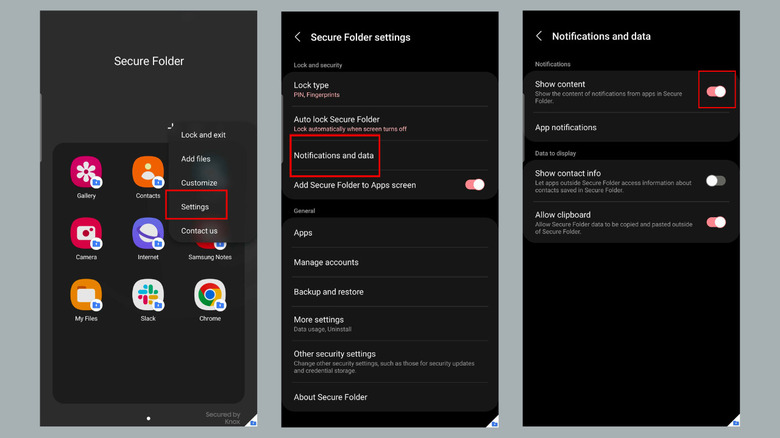Open Manage accounts
The height and width of the screenshot is (438, 780).
pyautogui.click(x=390, y=262)
